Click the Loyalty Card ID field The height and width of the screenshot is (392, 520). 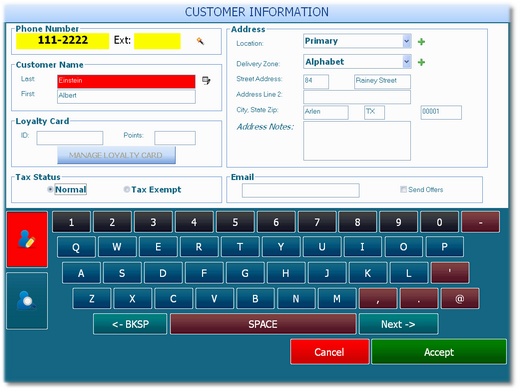70,138
